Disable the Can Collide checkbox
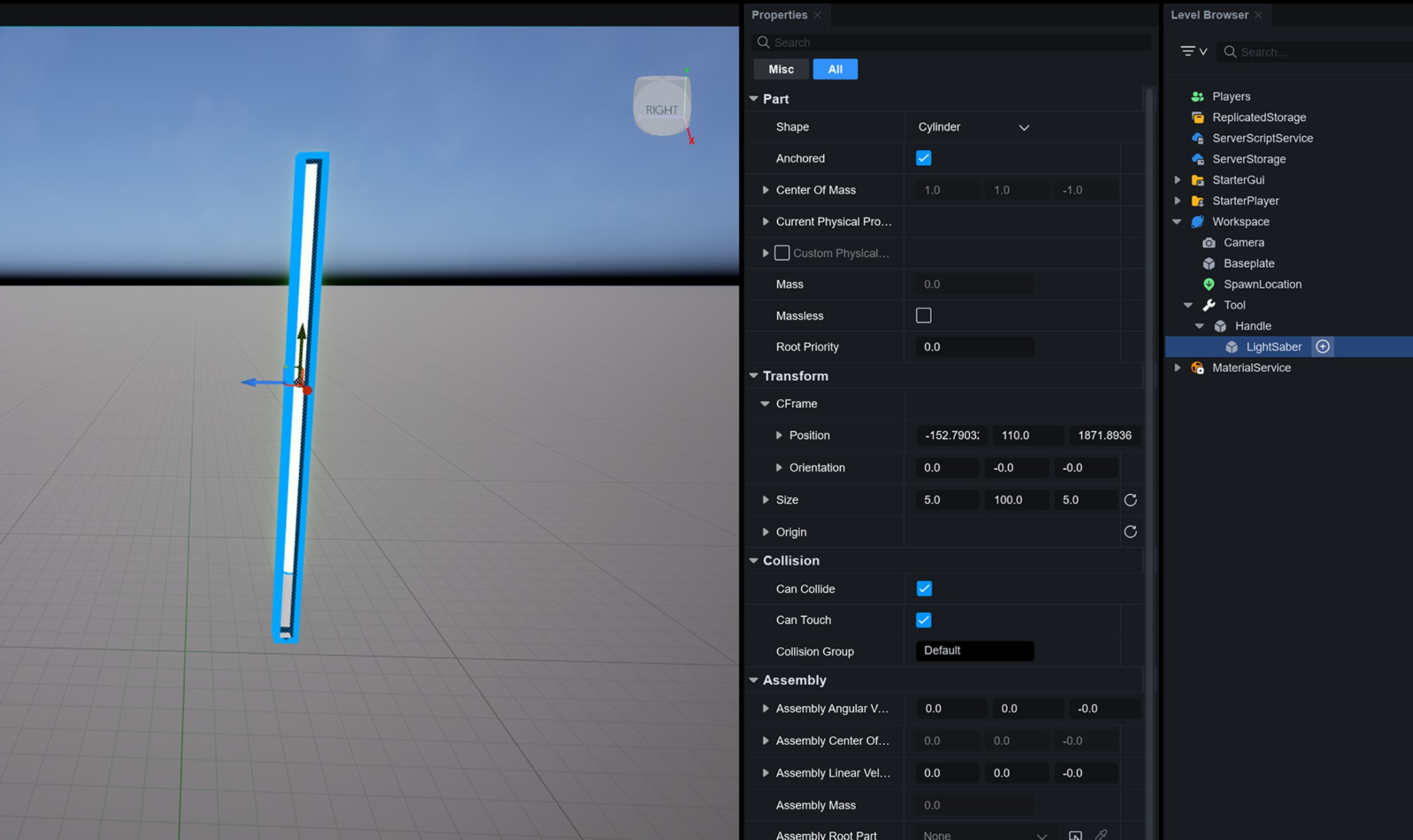The width and height of the screenshot is (1413, 840). click(x=923, y=588)
